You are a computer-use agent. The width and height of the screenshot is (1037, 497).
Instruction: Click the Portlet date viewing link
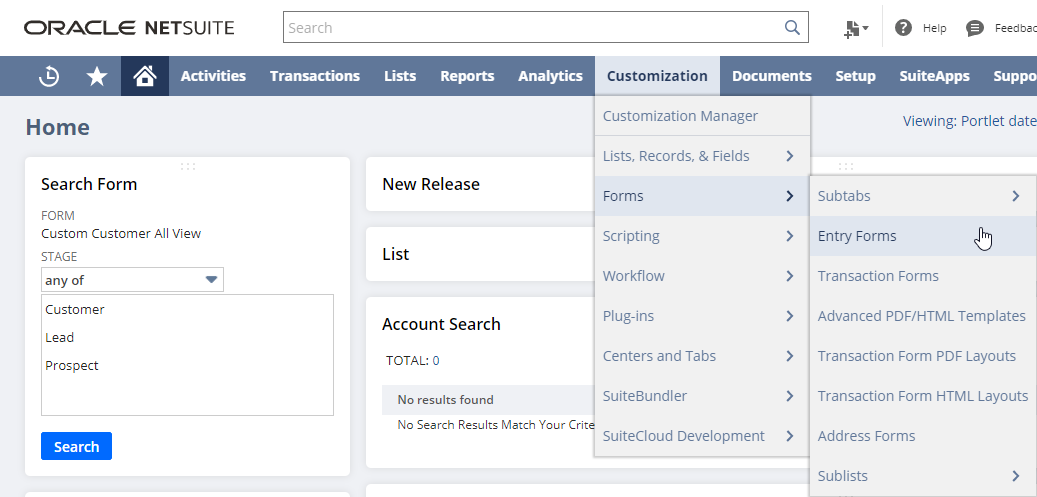pyautogui.click(x=997, y=121)
